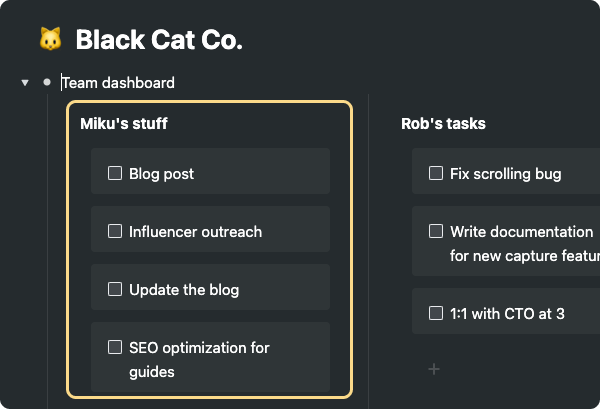The image size is (600, 409).
Task: Click the cat emoji page icon
Action: coord(50,40)
